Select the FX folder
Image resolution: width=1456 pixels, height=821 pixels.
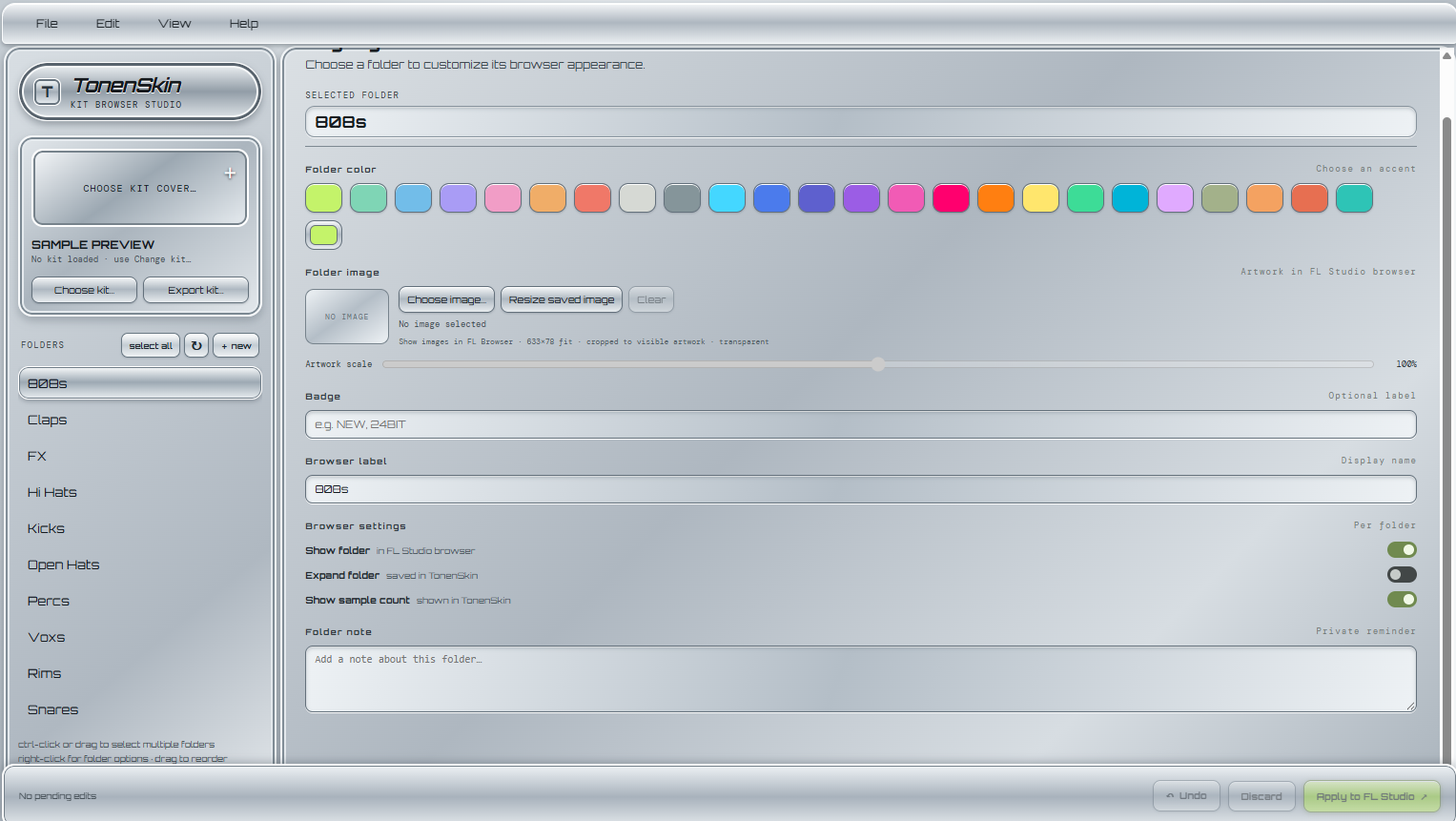pyautogui.click(x=140, y=456)
